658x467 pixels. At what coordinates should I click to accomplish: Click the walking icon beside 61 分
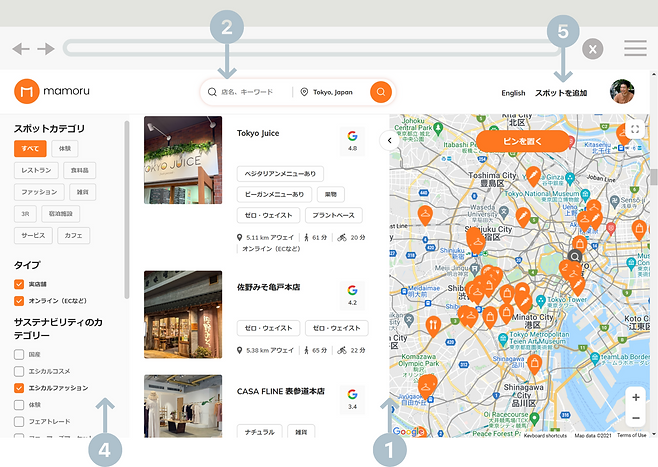point(306,237)
